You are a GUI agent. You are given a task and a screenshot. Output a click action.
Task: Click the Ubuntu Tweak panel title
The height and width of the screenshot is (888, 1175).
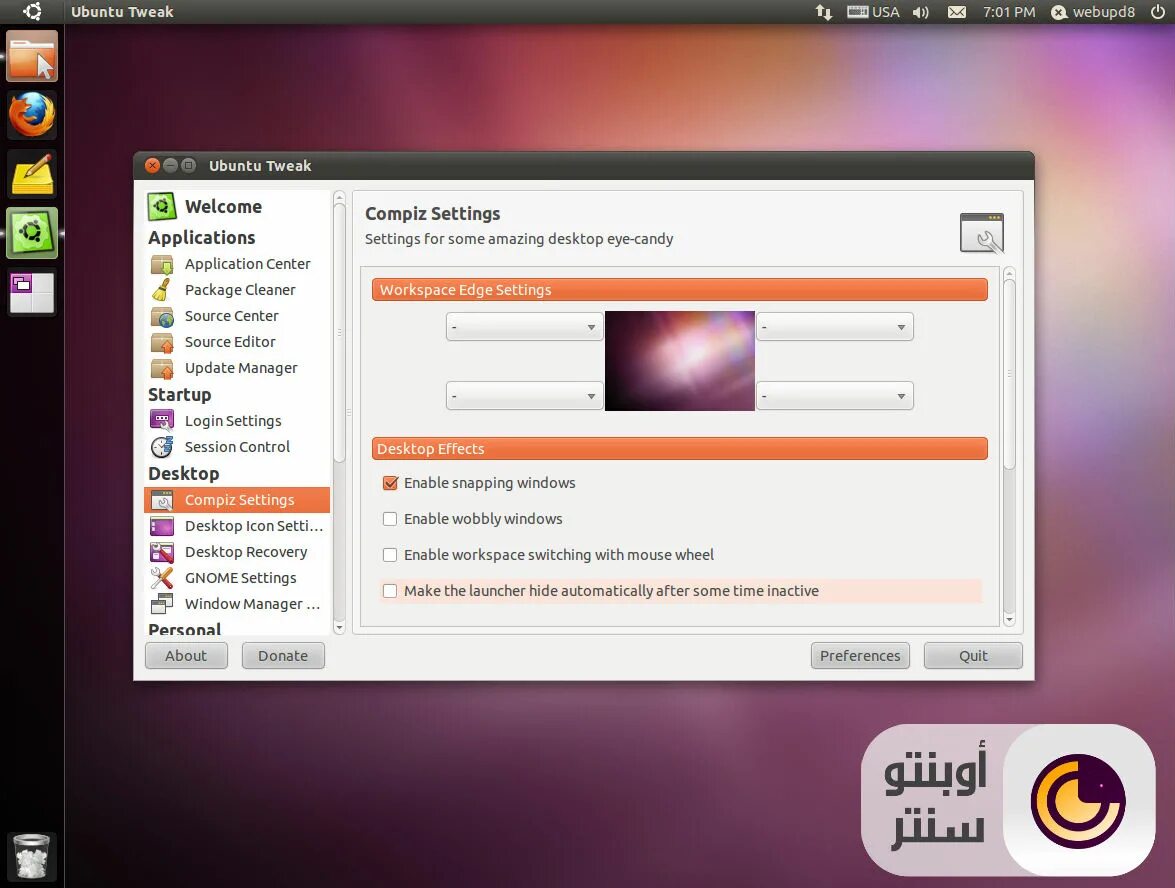[122, 12]
